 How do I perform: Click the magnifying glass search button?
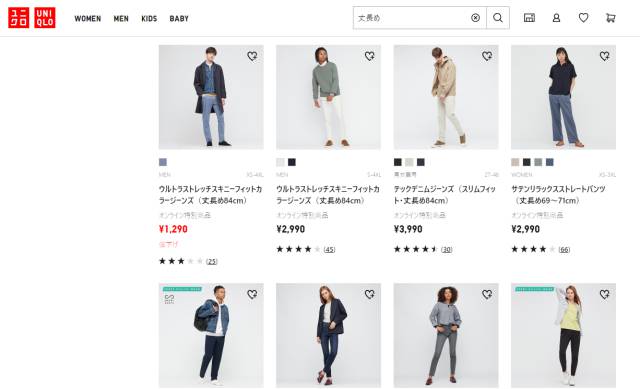click(498, 18)
